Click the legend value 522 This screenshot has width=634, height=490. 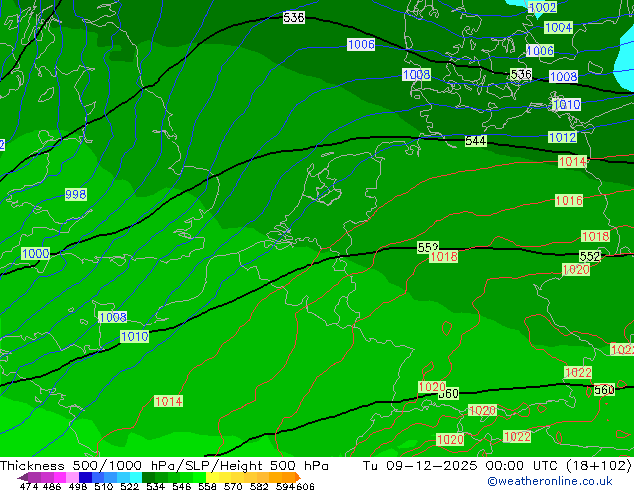(129, 486)
